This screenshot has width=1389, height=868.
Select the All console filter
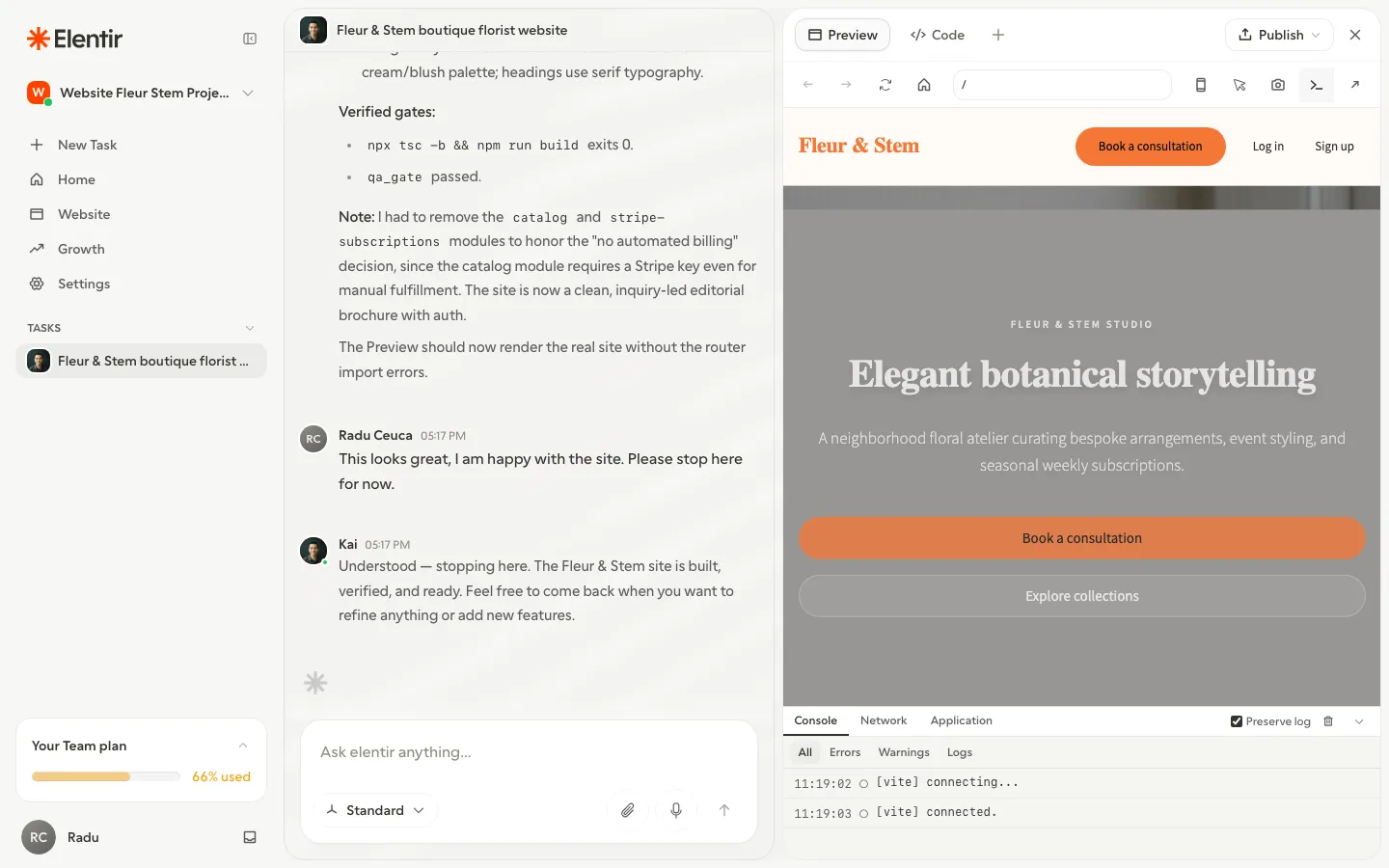click(x=805, y=752)
